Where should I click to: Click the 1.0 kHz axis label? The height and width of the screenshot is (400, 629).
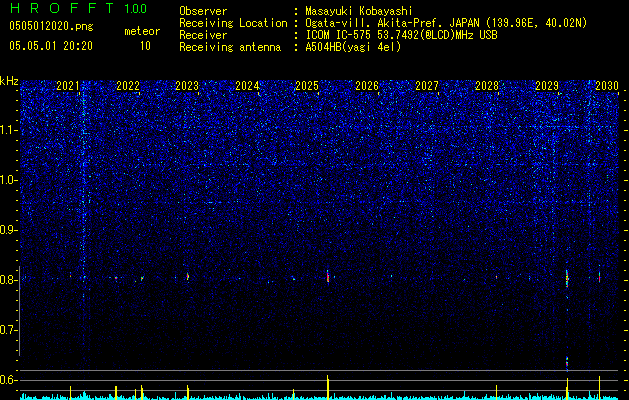pyautogui.click(x=9, y=180)
